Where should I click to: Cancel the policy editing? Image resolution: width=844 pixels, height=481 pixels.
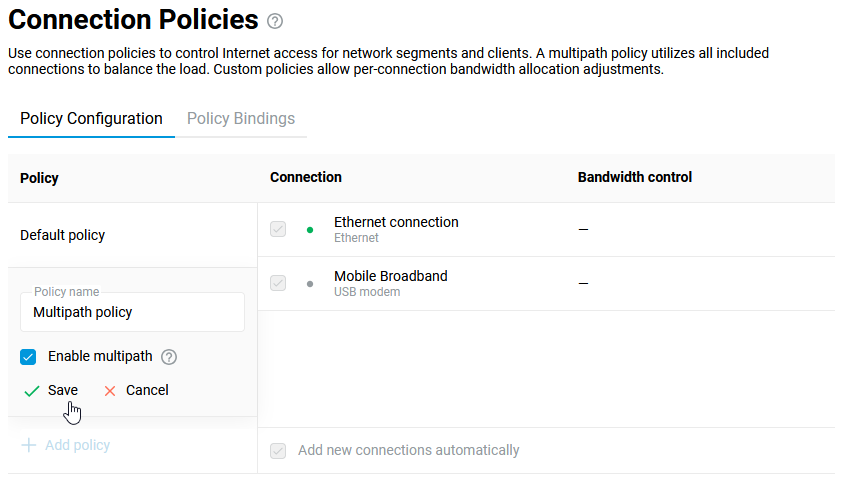pos(137,391)
